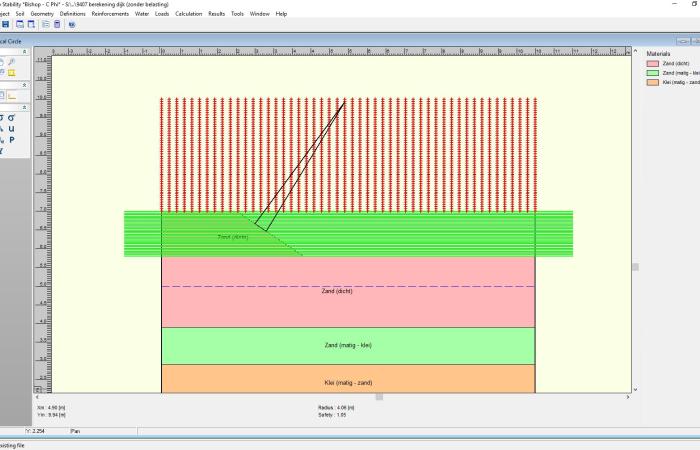This screenshot has width=700, height=450.
Task: Click the horizontal scrollbar thumb below canvas
Action: tap(379, 397)
